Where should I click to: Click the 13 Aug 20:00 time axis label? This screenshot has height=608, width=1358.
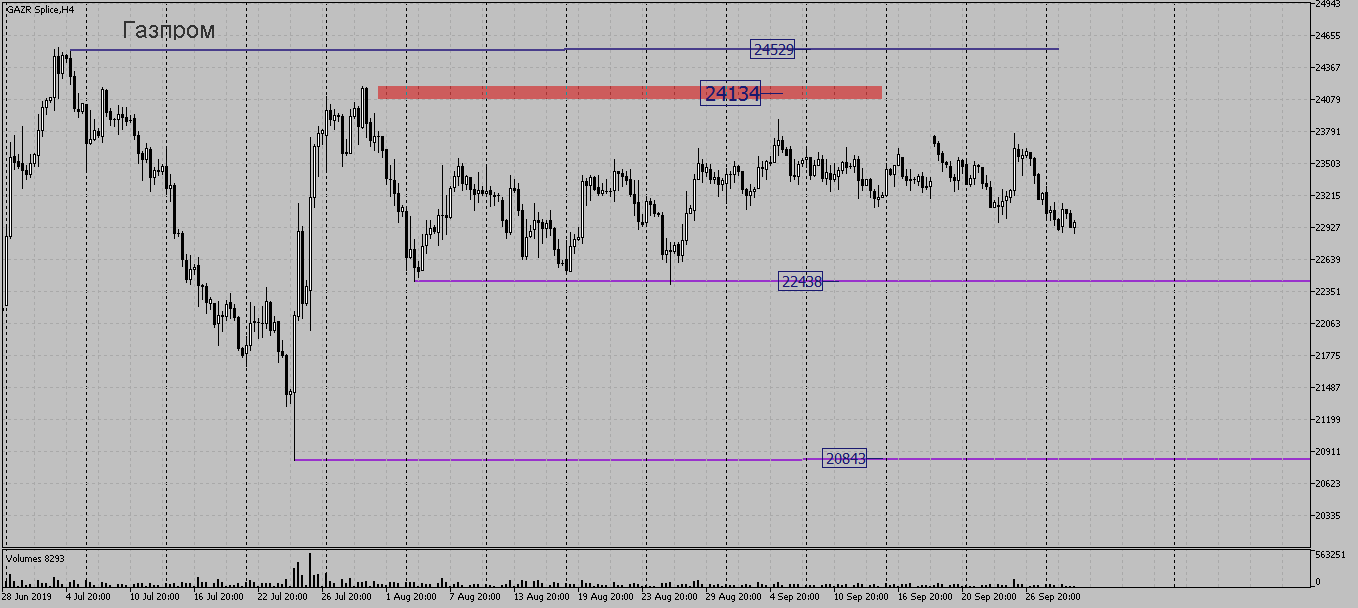point(541,596)
